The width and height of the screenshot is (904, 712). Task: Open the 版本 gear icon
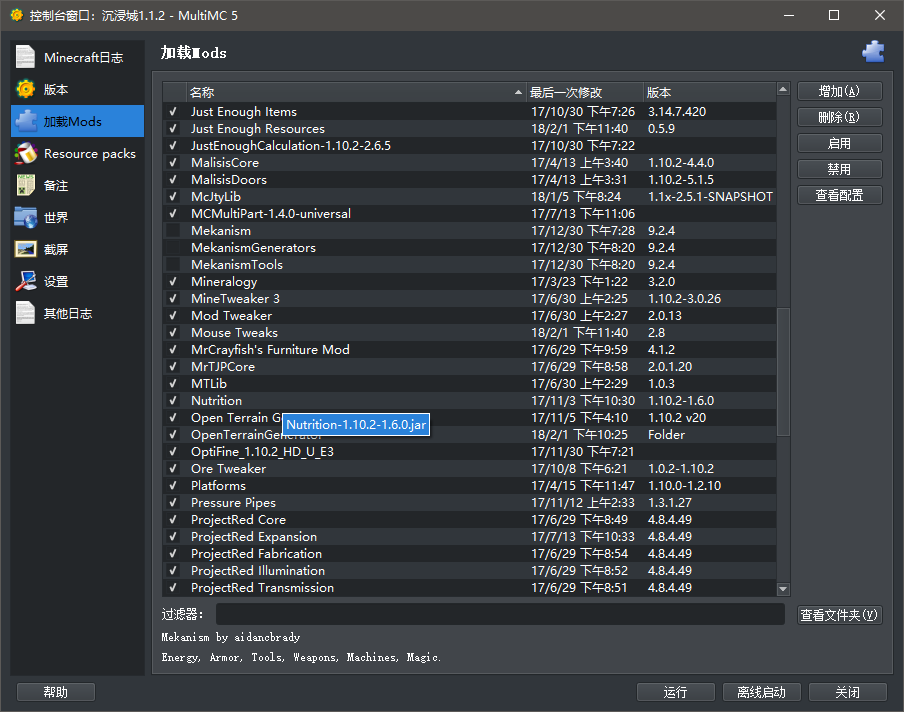point(25,89)
